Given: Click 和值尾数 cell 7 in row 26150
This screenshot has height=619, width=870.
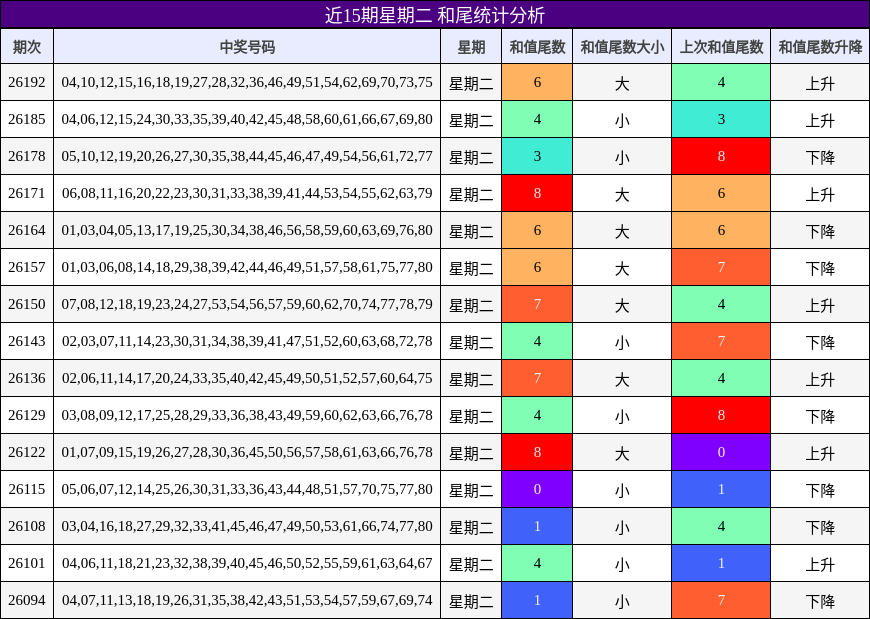Looking at the screenshot, I should click(537, 304).
